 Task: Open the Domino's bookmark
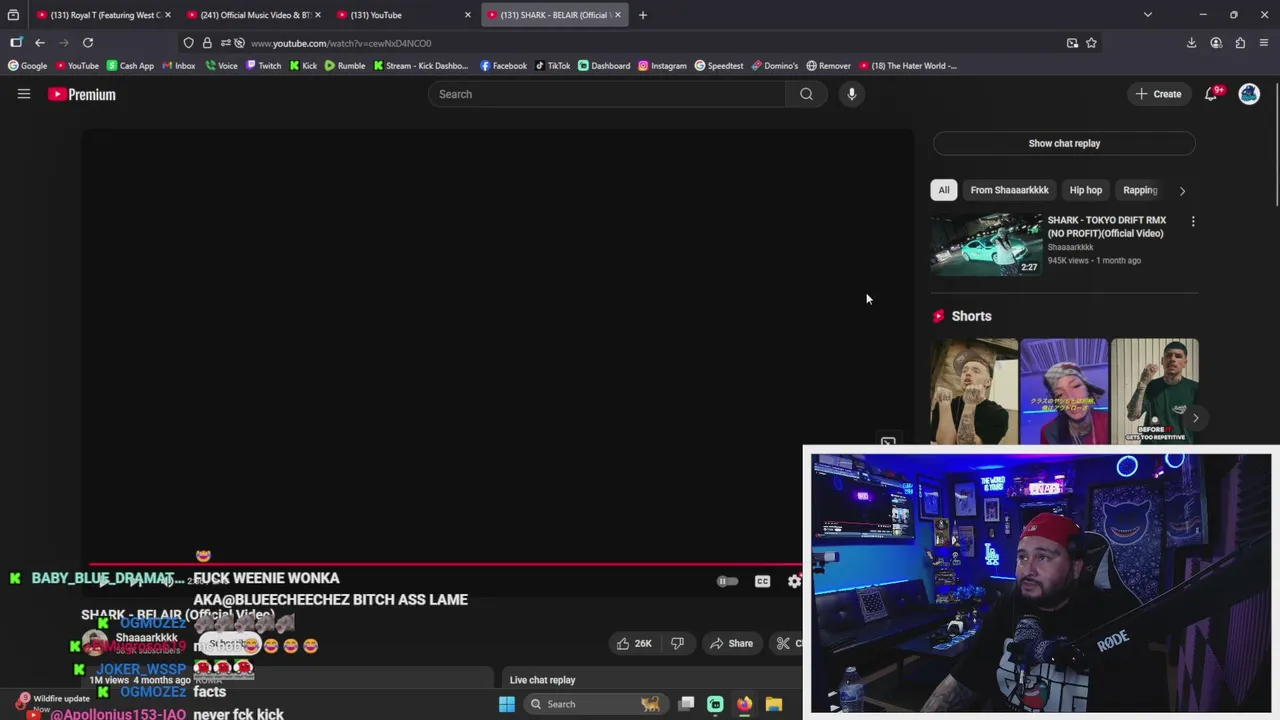click(x=775, y=66)
